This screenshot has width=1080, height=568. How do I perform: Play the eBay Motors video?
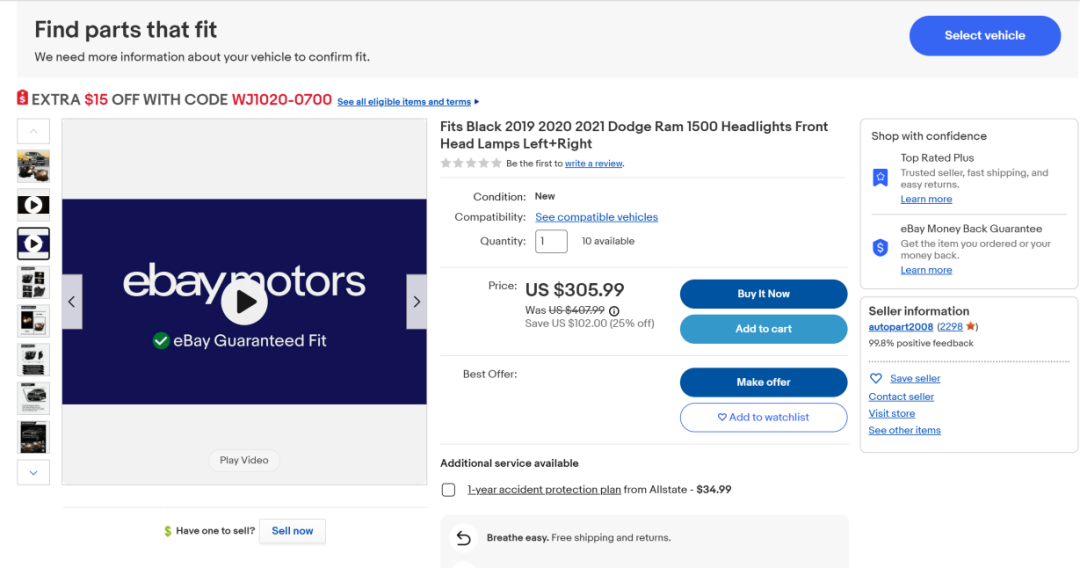245,301
